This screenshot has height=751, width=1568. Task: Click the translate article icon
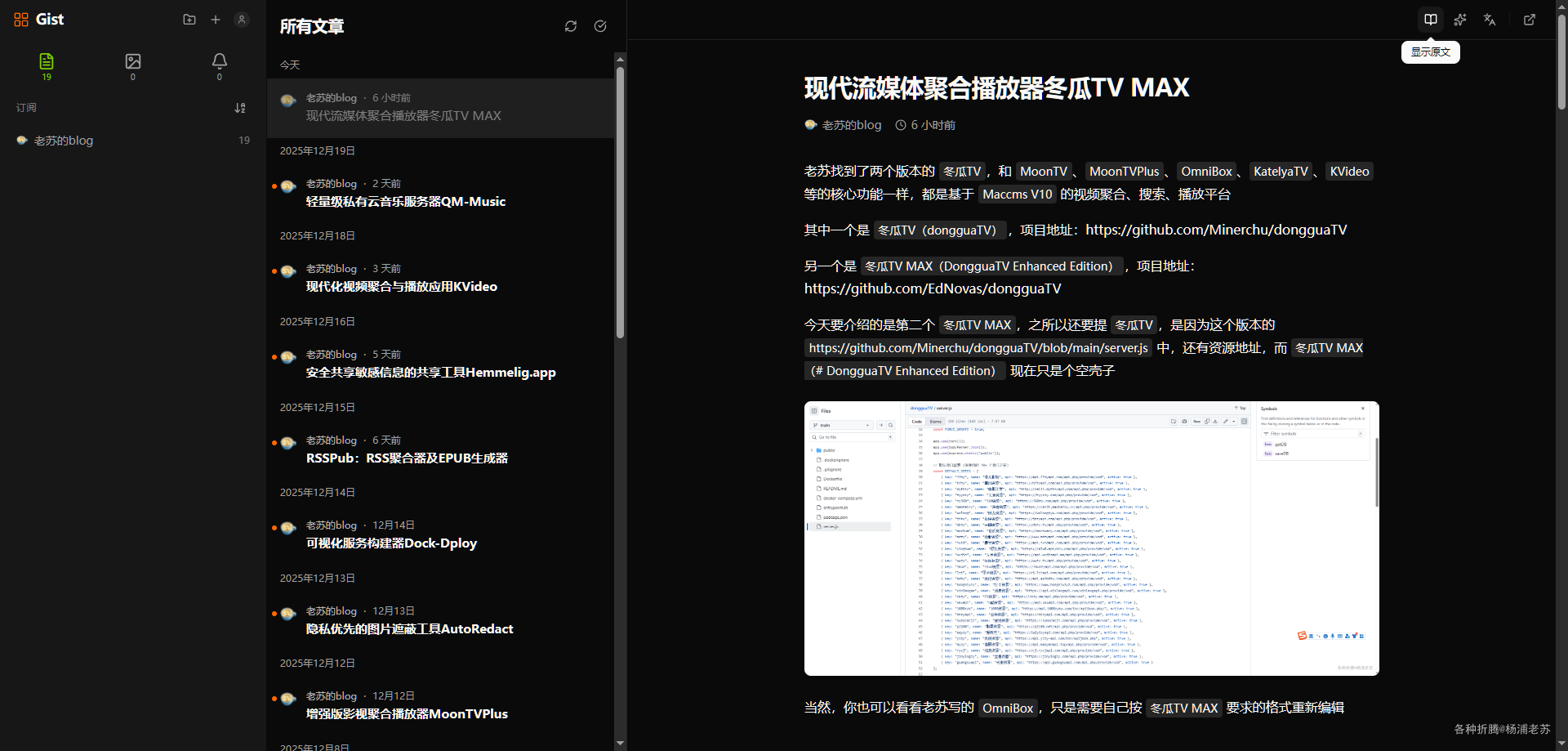click(x=1490, y=20)
